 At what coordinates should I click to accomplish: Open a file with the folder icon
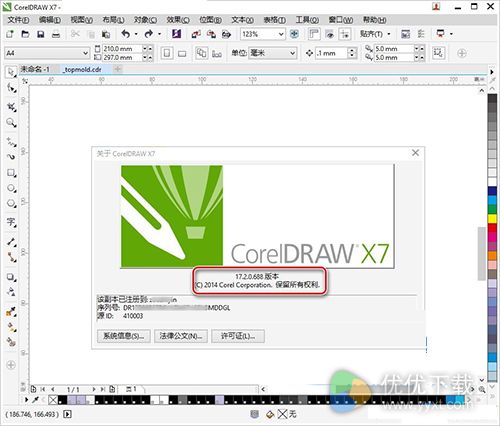pos(25,34)
